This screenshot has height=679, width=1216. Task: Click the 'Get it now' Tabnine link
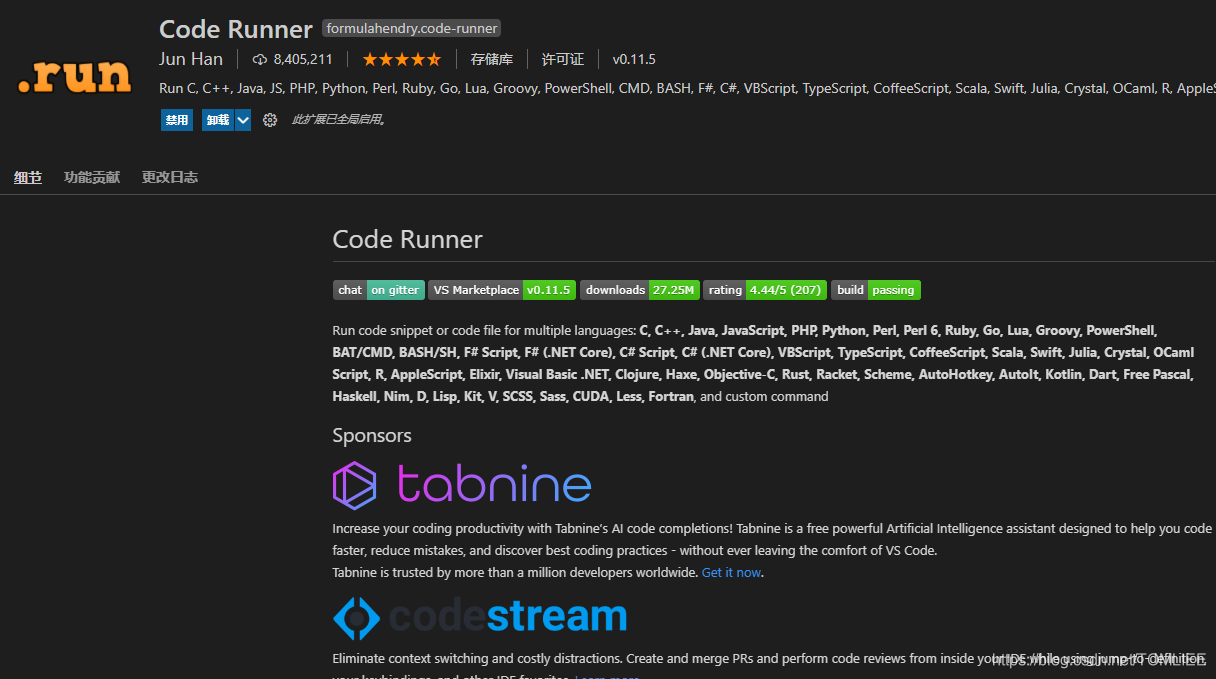click(731, 573)
